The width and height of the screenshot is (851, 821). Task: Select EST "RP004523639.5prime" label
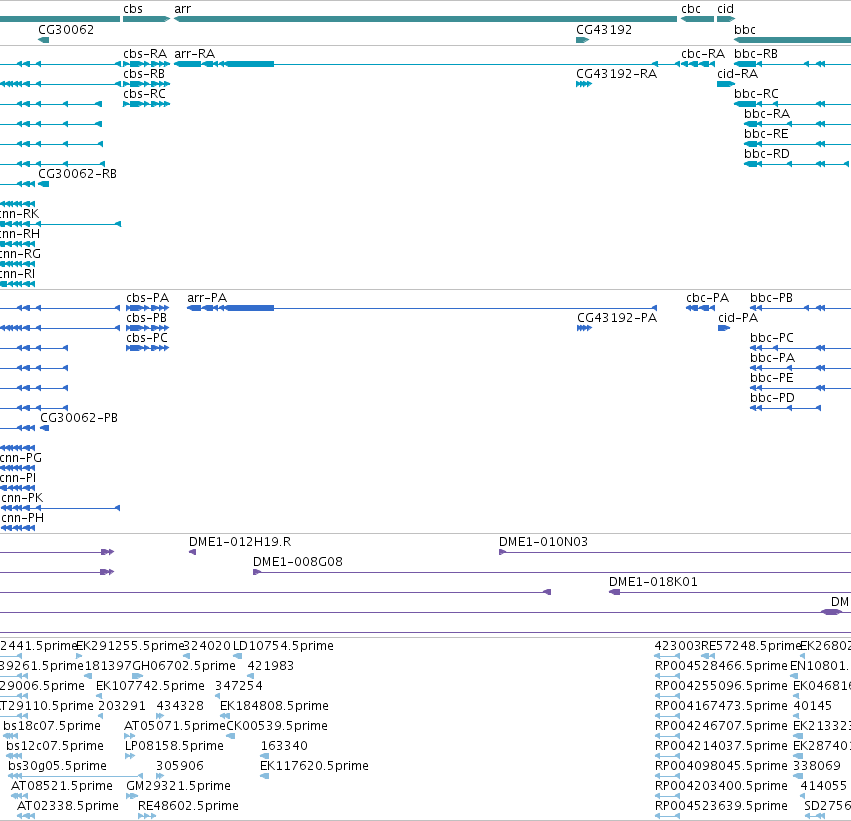click(721, 806)
